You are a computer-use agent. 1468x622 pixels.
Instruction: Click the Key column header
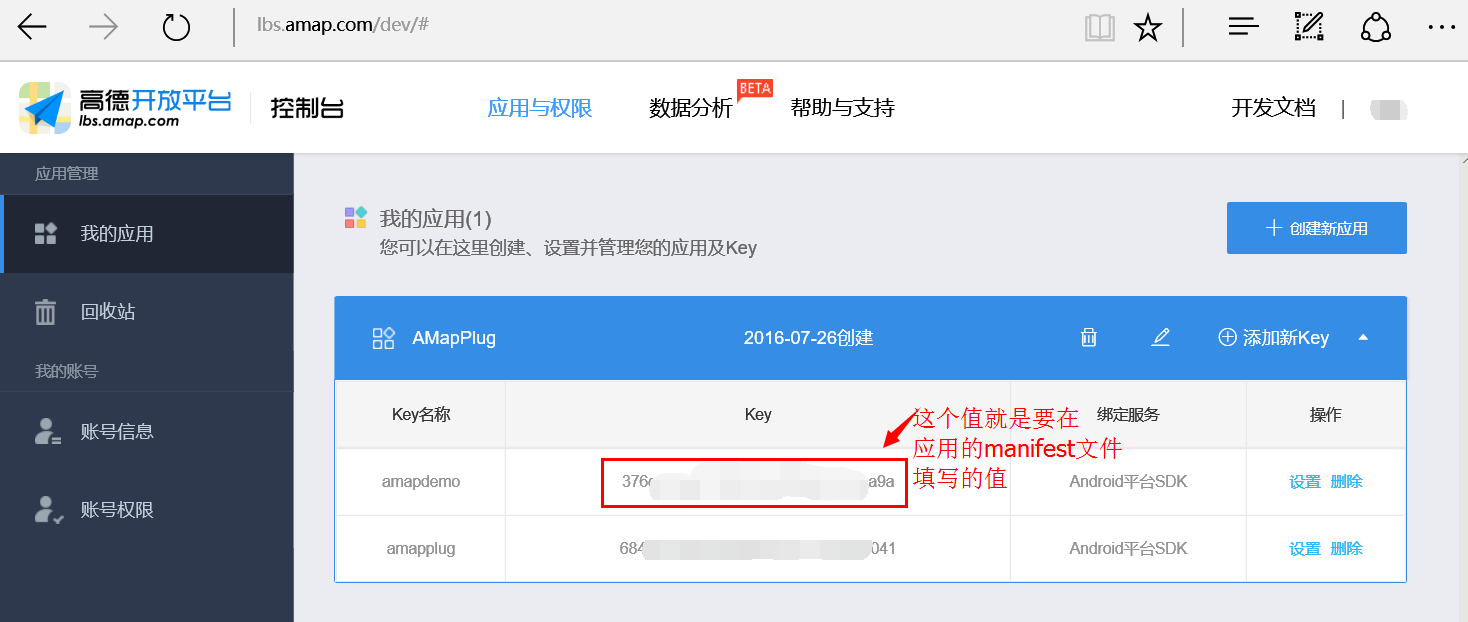point(758,414)
